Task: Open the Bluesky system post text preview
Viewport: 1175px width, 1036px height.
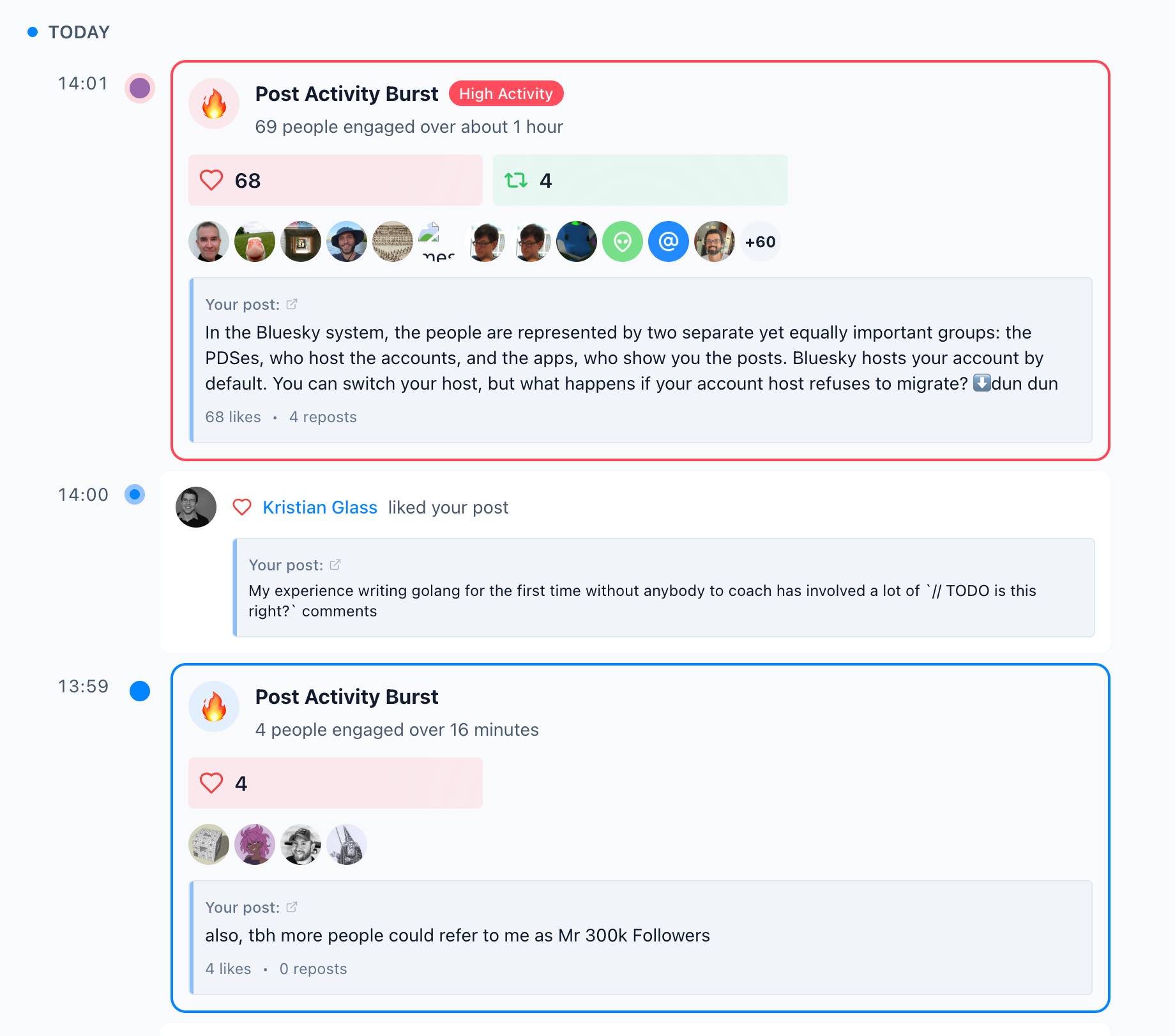Action: [x=631, y=358]
